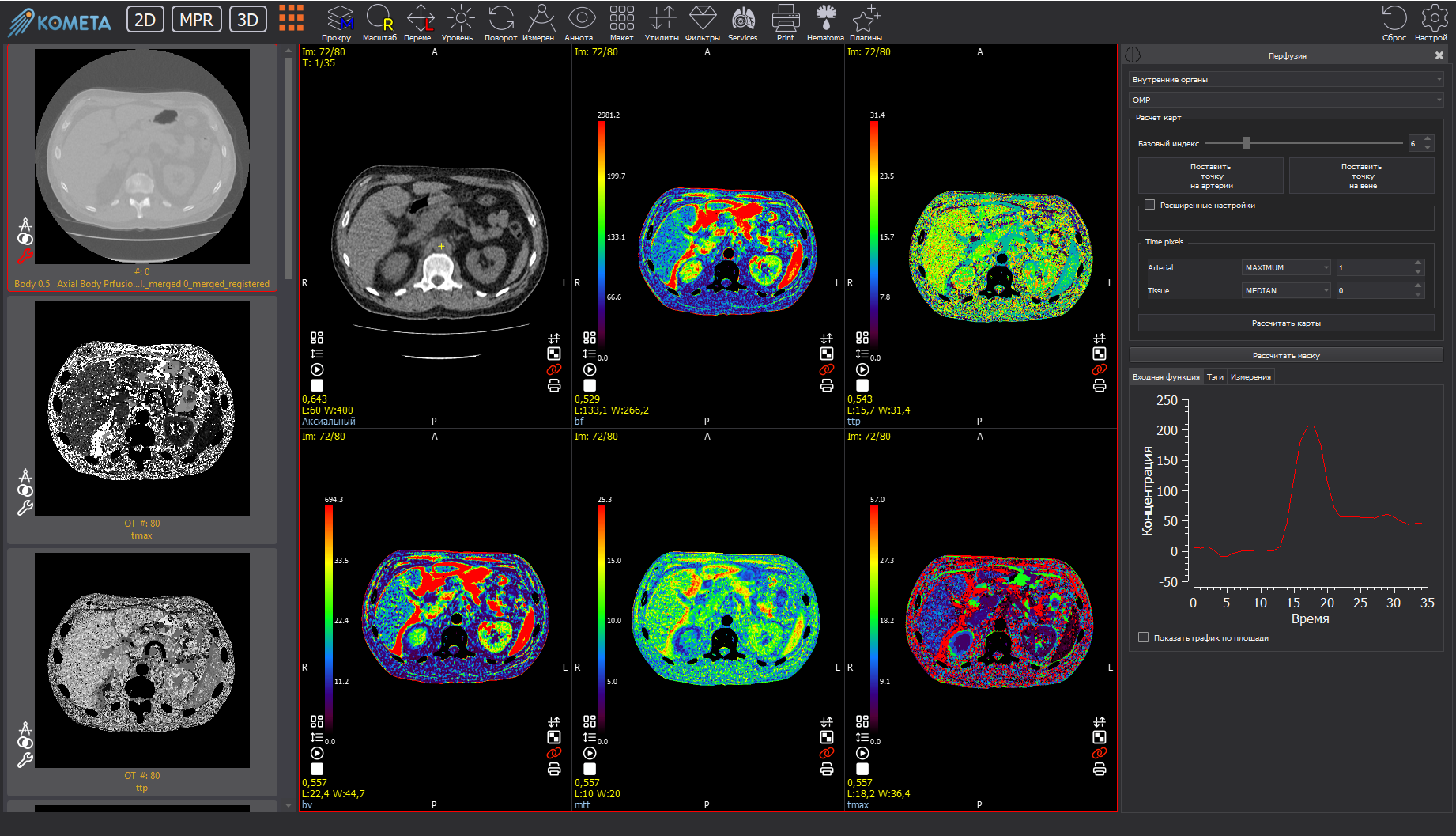This screenshot has height=836, width=1456.
Task: Click the Базовый индекс value stepper
Action: pyautogui.click(x=1428, y=143)
